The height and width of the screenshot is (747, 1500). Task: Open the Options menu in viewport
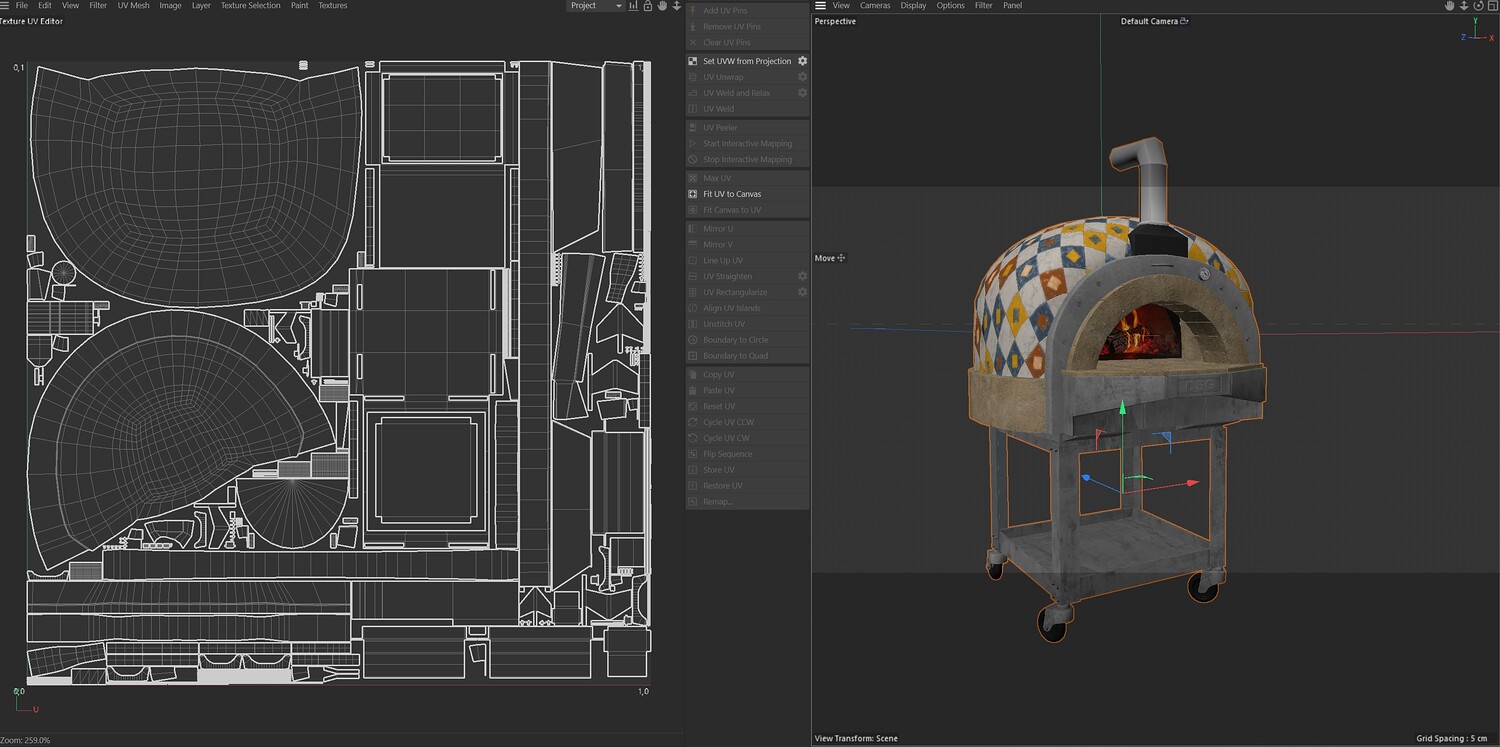950,6
